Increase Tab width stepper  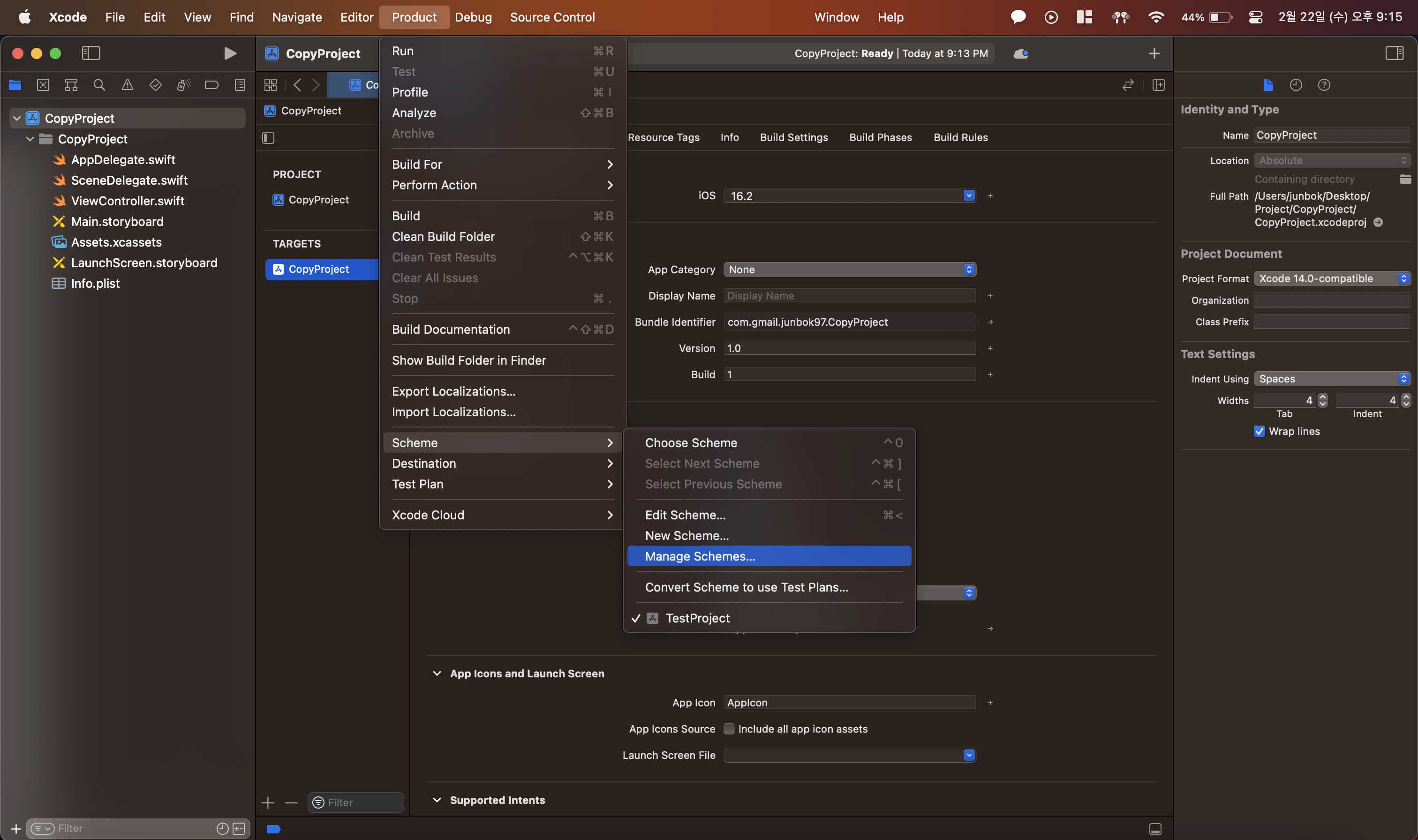(x=1322, y=397)
